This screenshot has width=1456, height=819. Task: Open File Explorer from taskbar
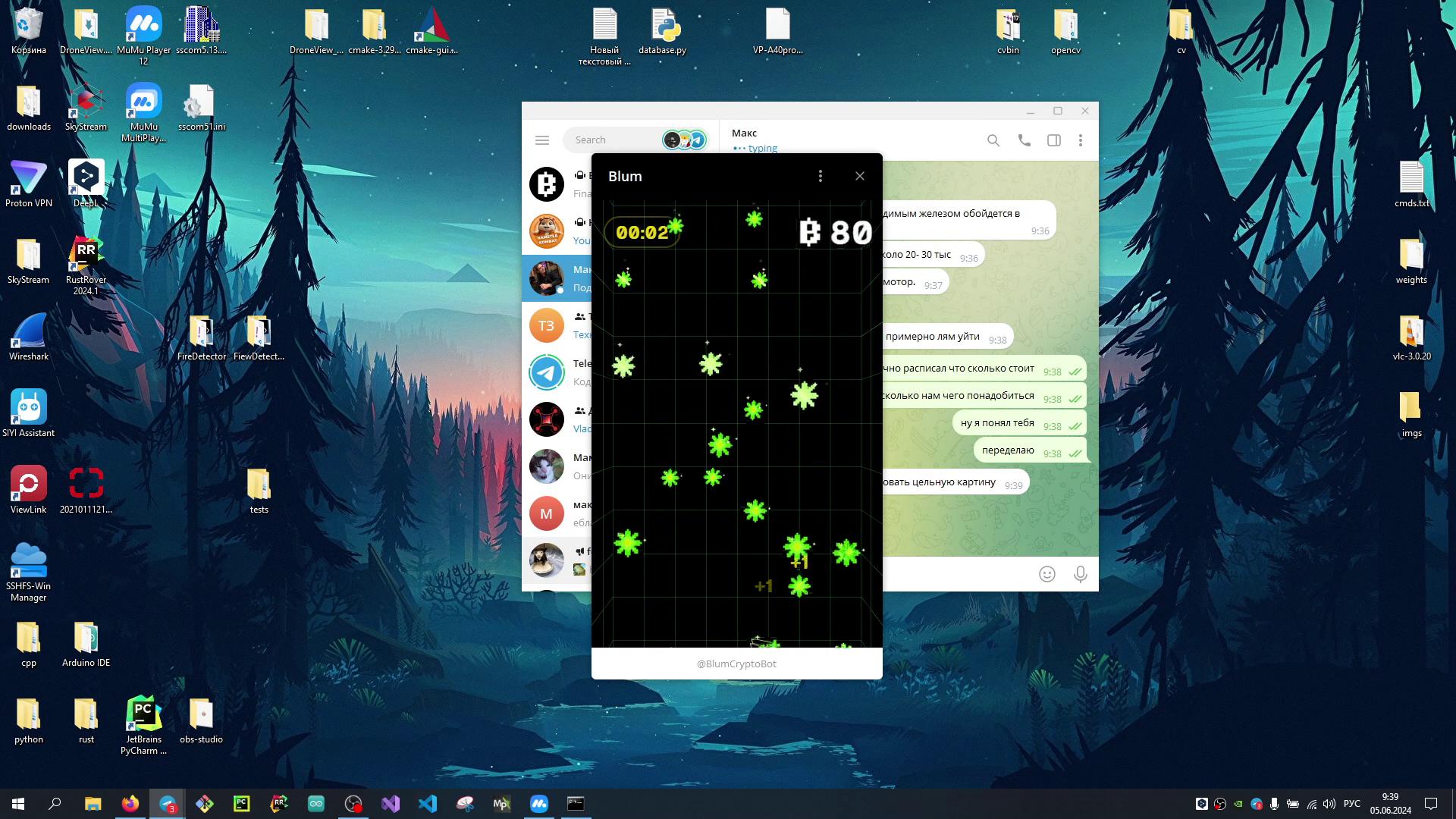tap(93, 804)
